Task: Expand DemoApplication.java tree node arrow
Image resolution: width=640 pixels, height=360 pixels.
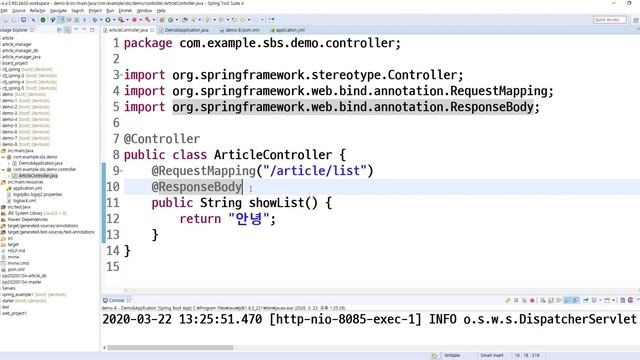Action: pos(9,163)
